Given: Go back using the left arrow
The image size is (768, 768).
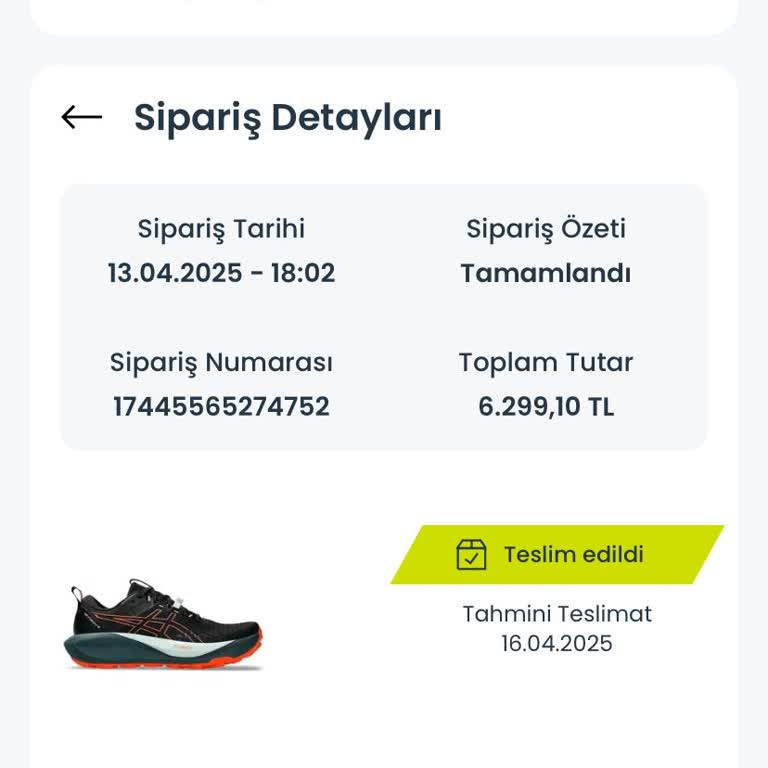Looking at the screenshot, I should coord(82,117).
